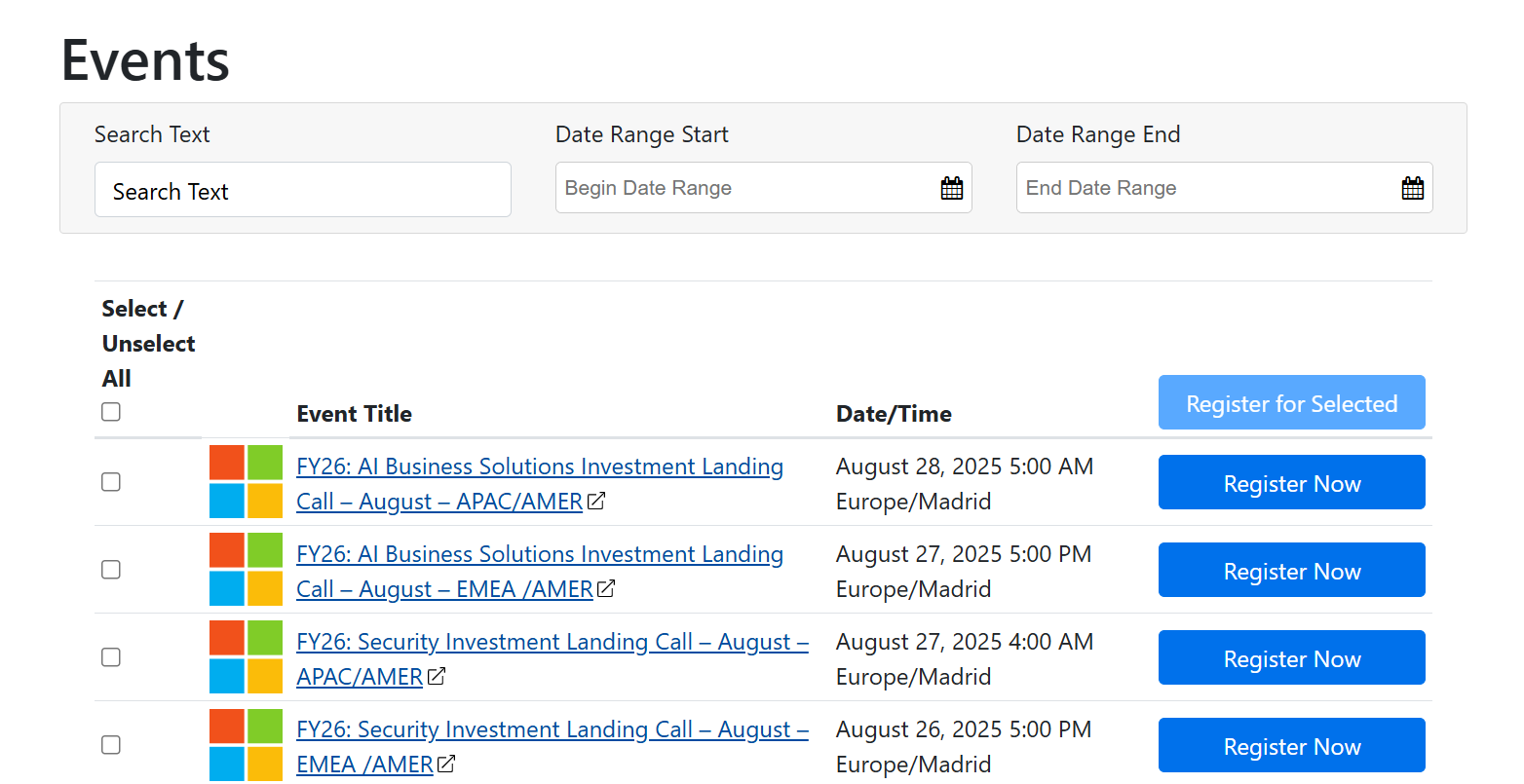Open the Date Range Start calendar icon

pos(951,188)
